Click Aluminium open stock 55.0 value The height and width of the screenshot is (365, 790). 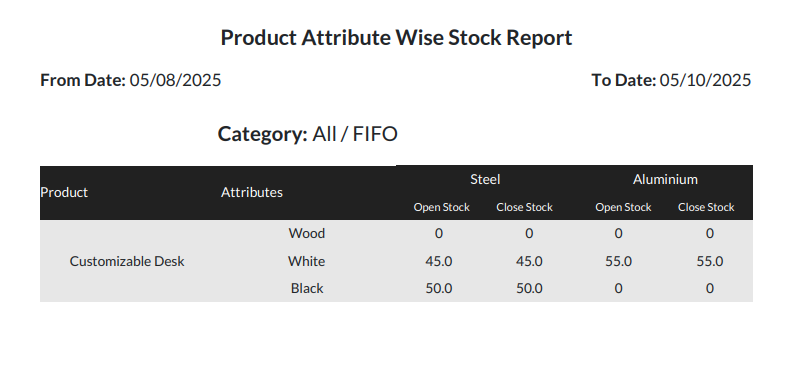pyautogui.click(x=619, y=261)
